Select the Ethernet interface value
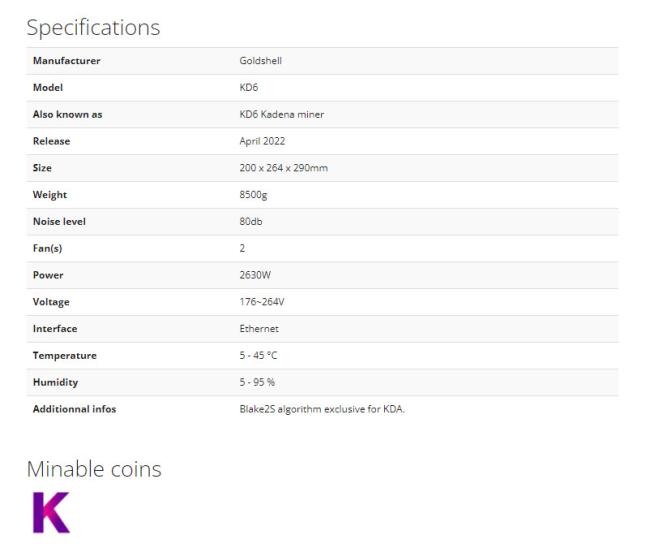The width and height of the screenshot is (650, 544). click(x=259, y=329)
